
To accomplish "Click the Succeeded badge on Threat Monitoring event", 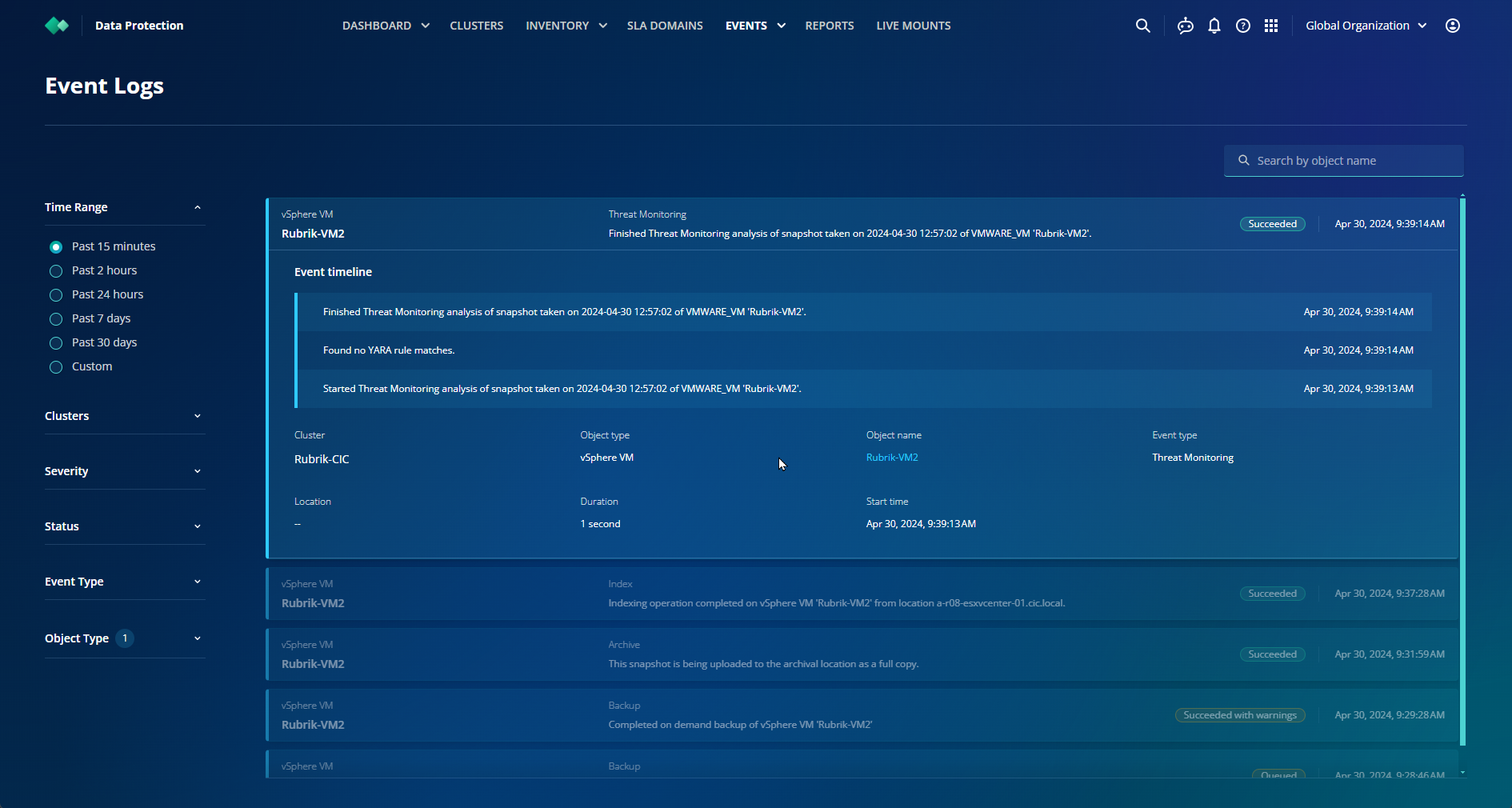I will pyautogui.click(x=1273, y=224).
